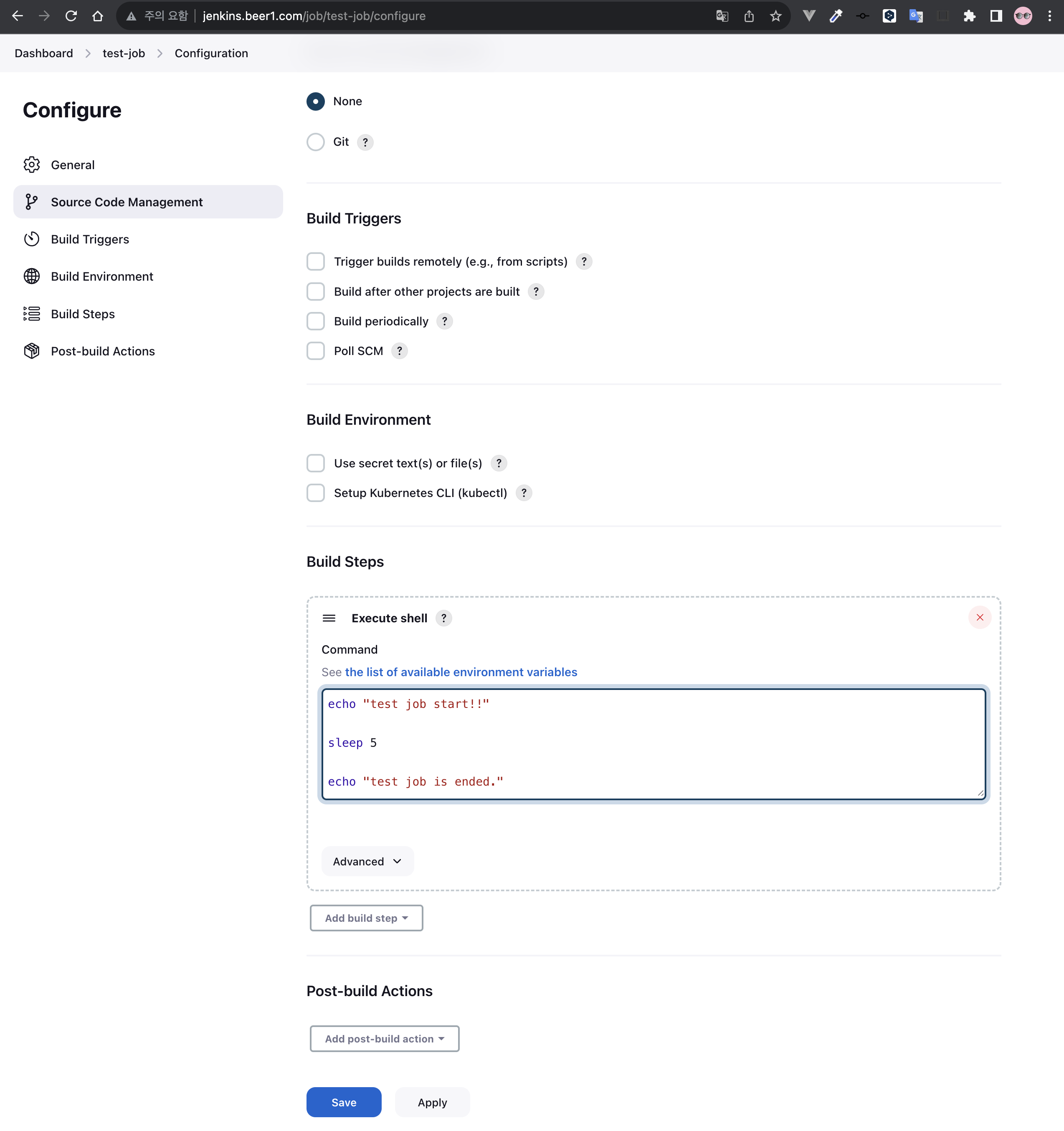Go to Build Environment in the sidebar
This screenshot has height=1131, width=1064.
[102, 276]
